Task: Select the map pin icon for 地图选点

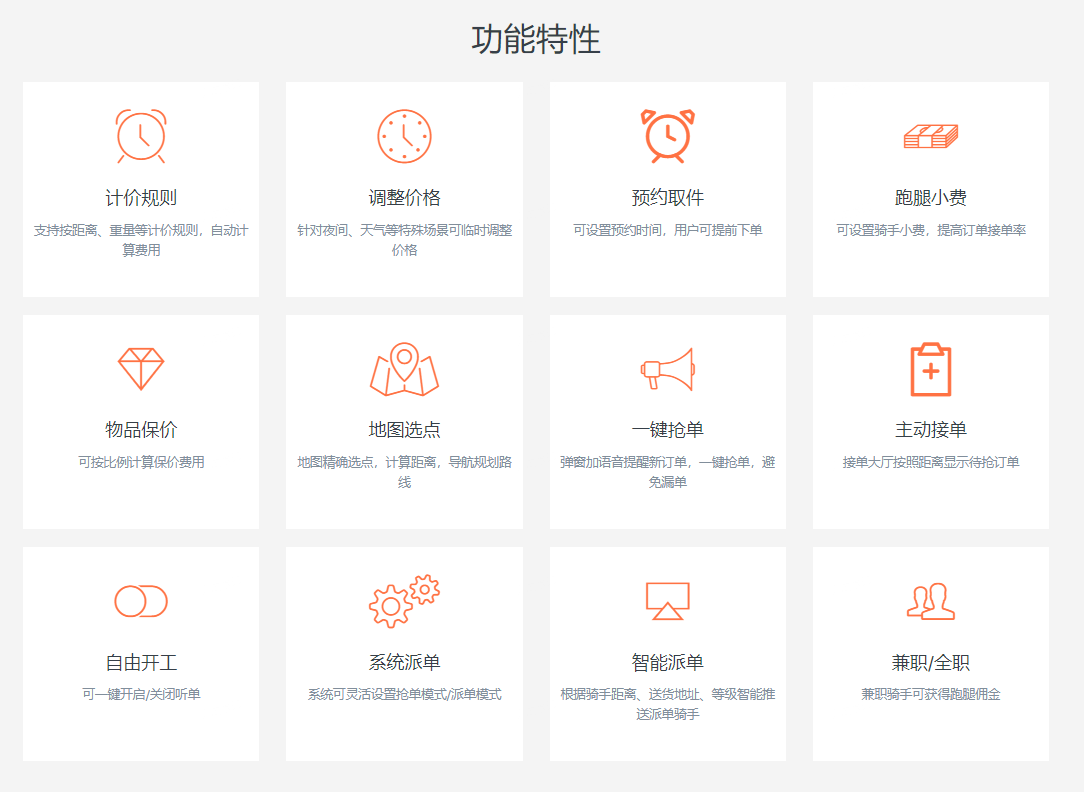Action: 404,369
